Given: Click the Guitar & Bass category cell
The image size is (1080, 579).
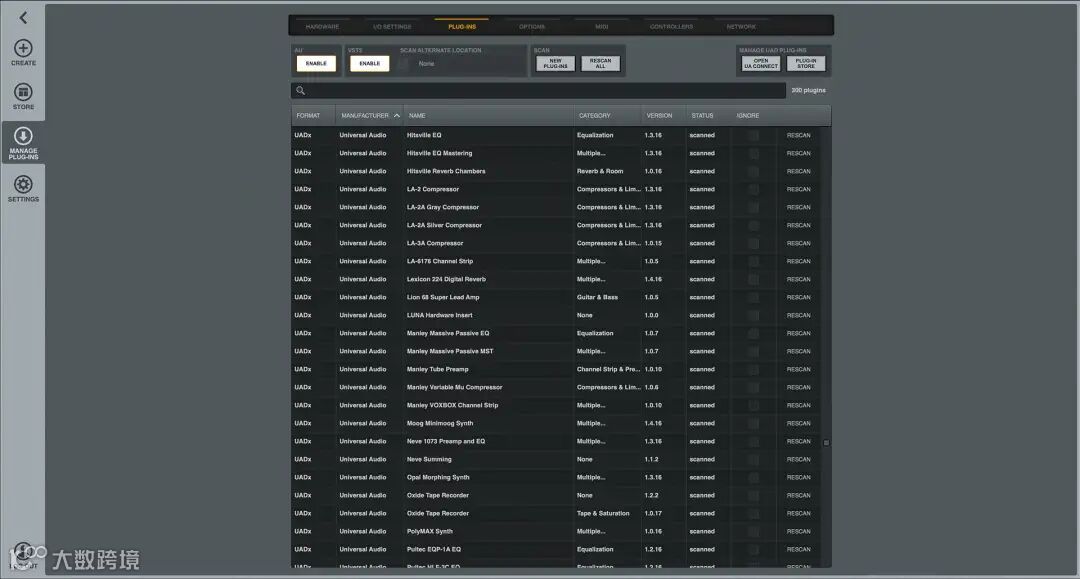Looking at the screenshot, I should click(x=597, y=297).
